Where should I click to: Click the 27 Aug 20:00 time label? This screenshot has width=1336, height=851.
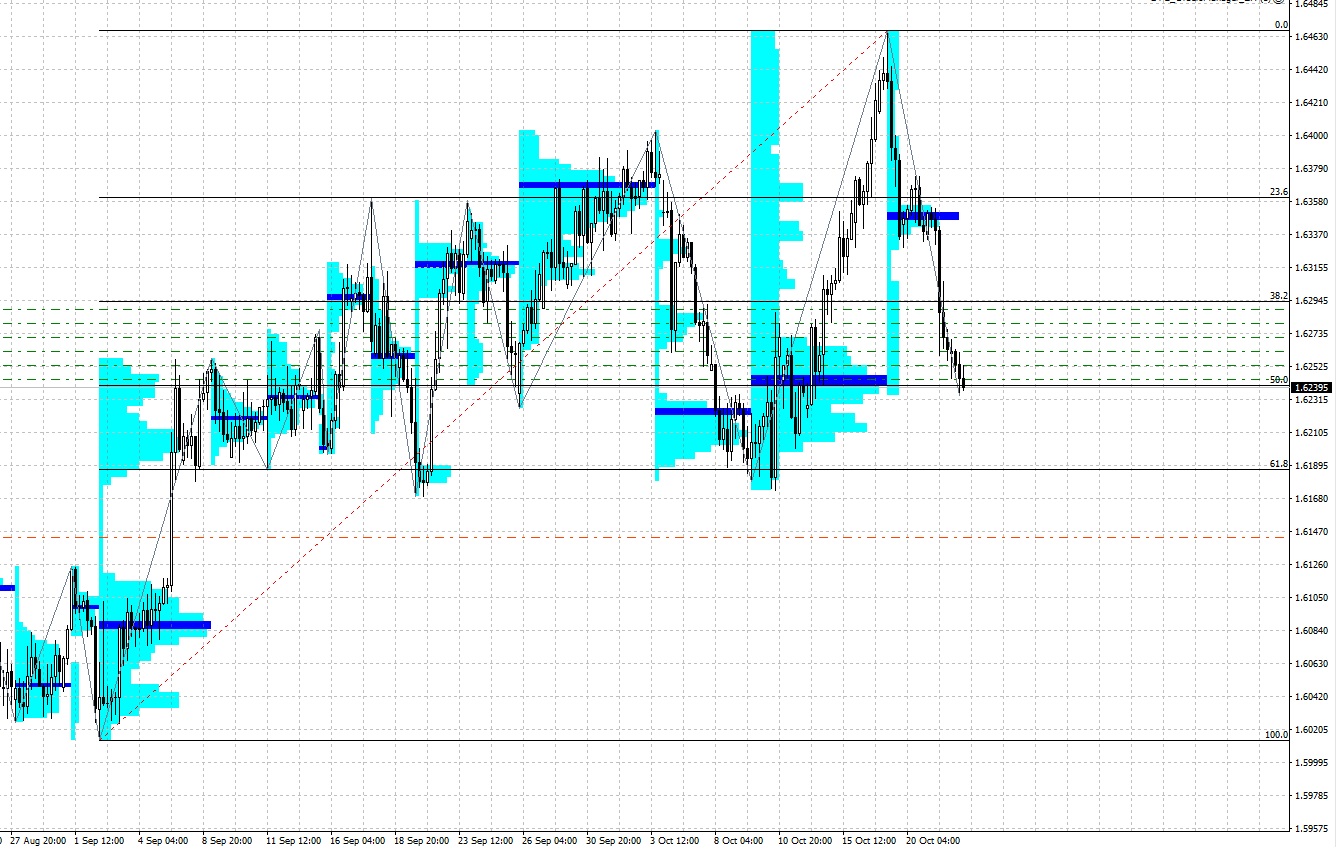[38, 842]
